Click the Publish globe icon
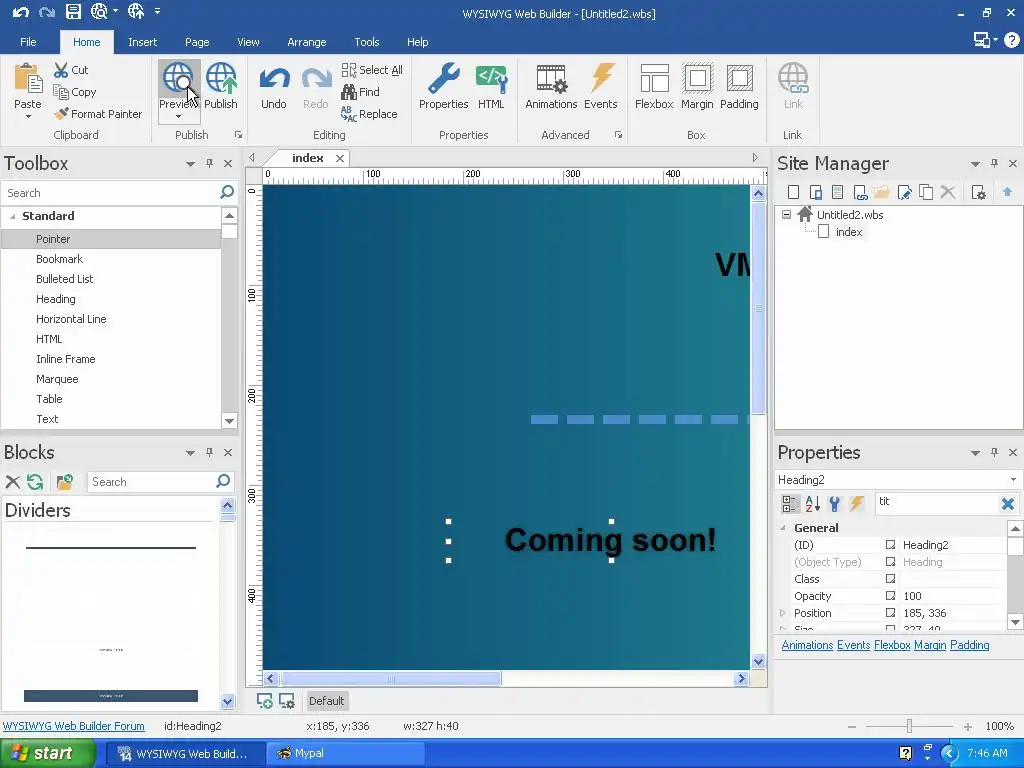The height and width of the screenshot is (768, 1024). tap(221, 78)
